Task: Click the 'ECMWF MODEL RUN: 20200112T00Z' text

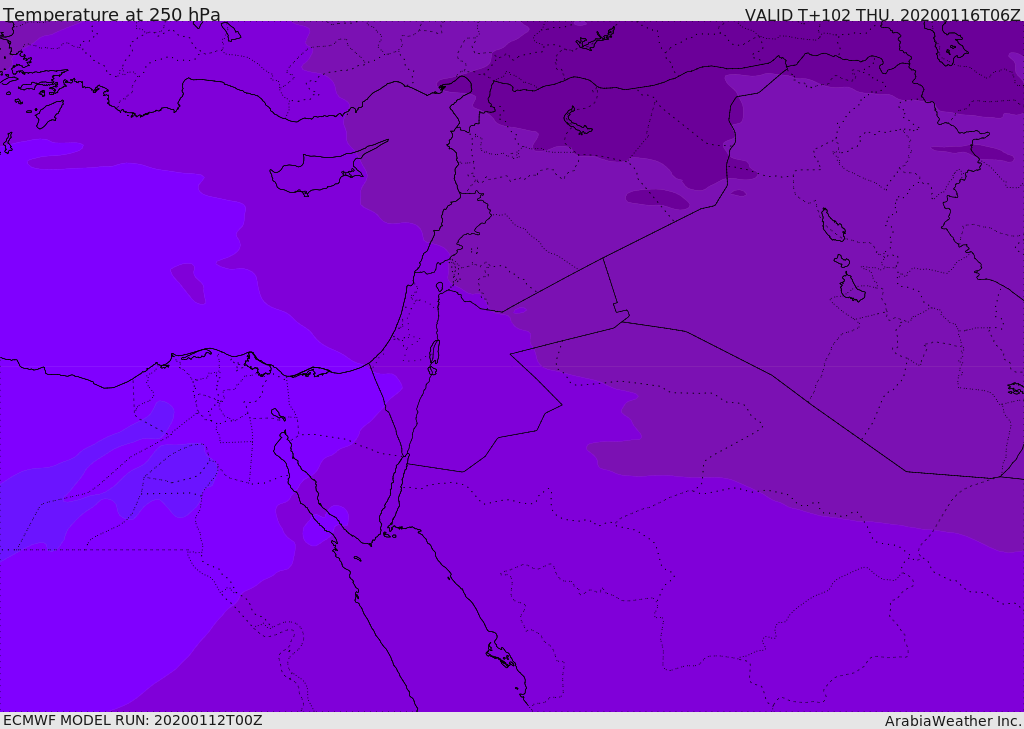Action: tap(133, 720)
